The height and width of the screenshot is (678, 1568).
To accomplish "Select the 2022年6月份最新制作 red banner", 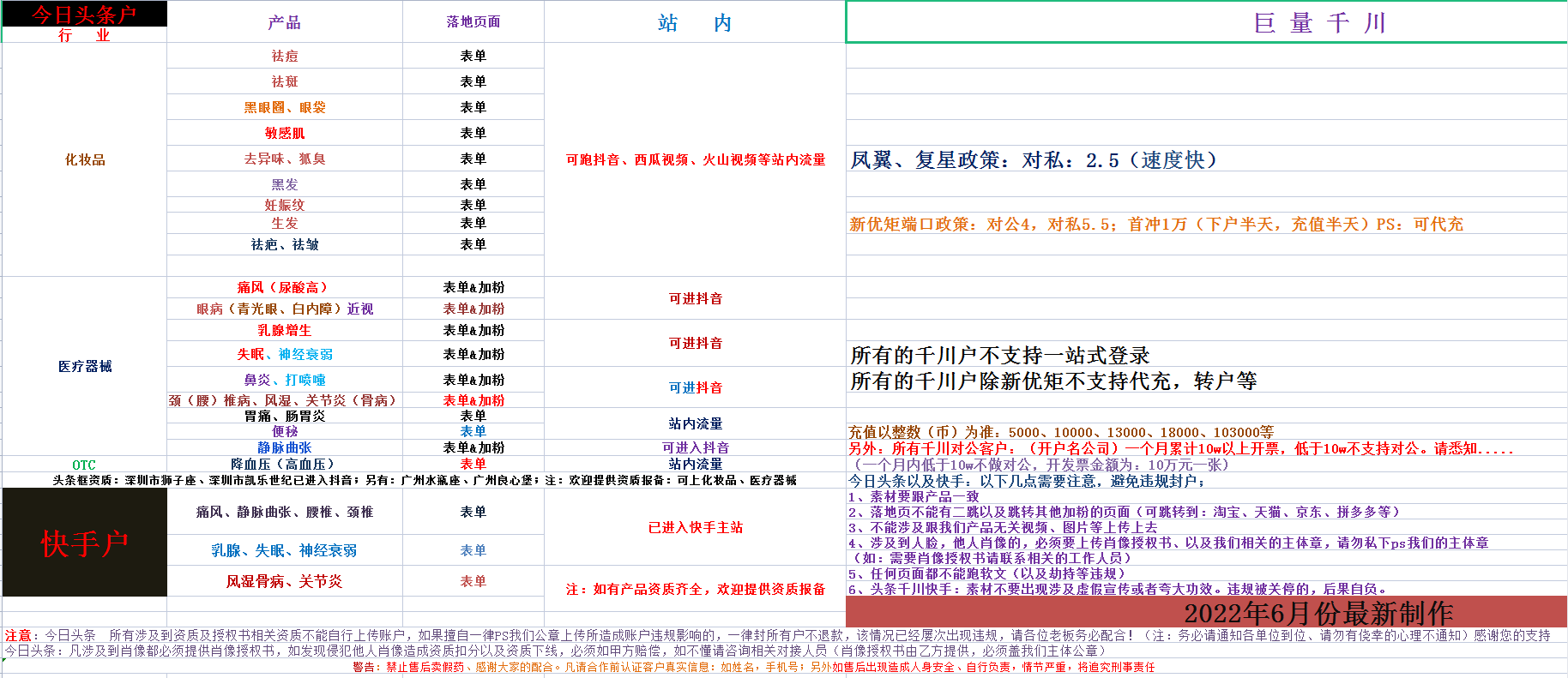I will click(x=1206, y=612).
